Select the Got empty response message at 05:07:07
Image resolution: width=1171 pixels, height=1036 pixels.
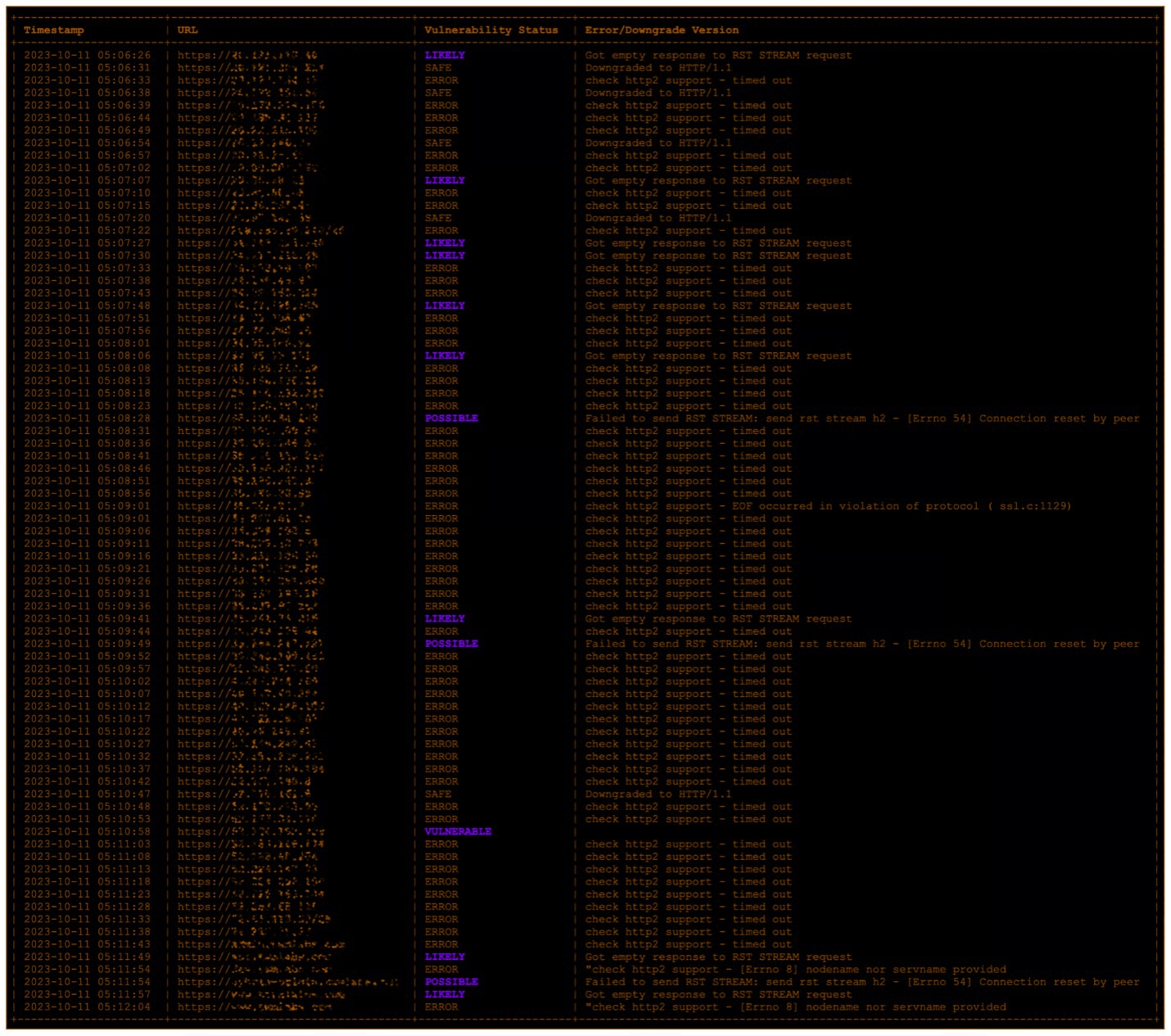(718, 180)
